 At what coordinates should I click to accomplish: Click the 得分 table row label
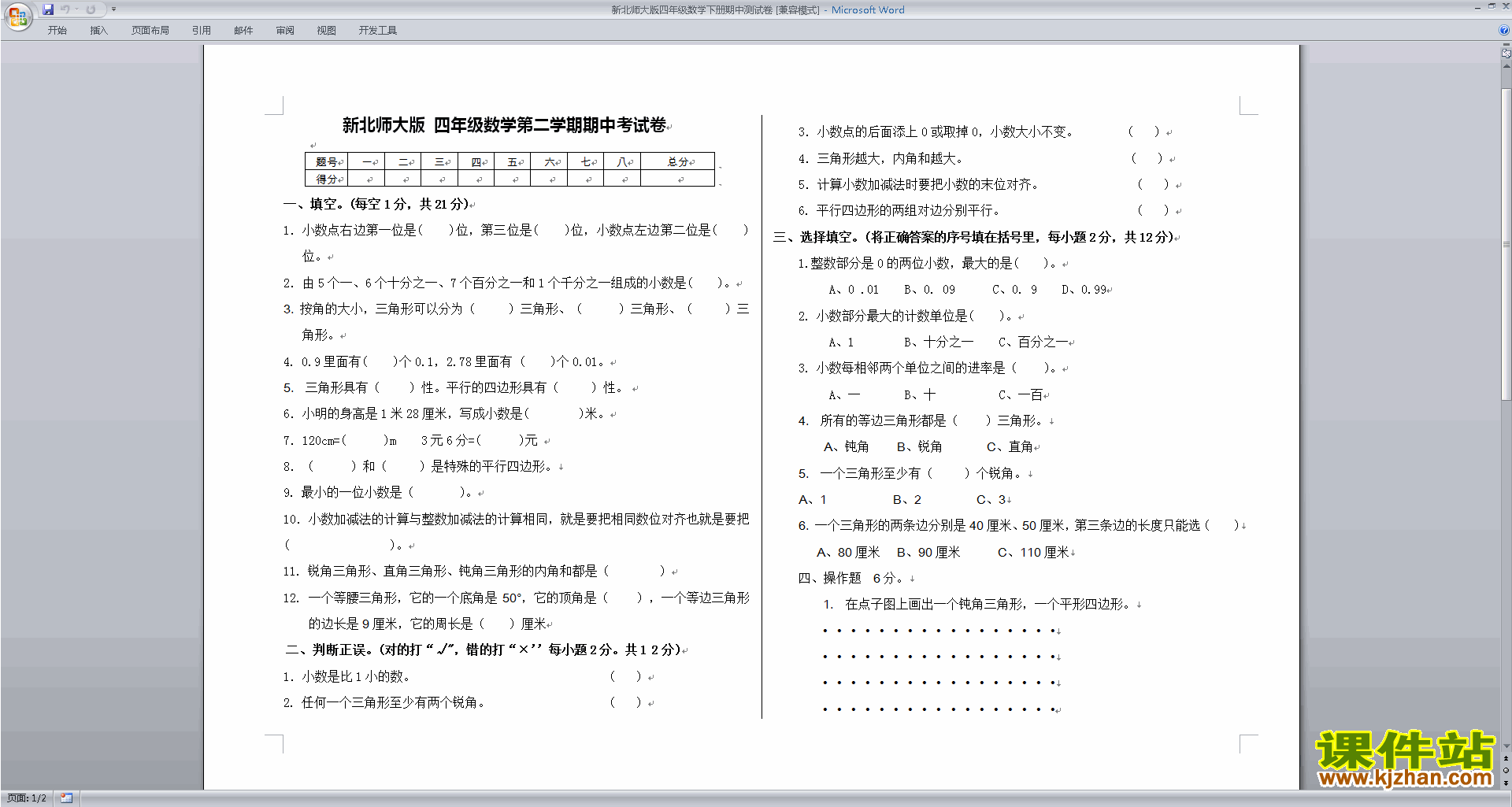(327, 179)
